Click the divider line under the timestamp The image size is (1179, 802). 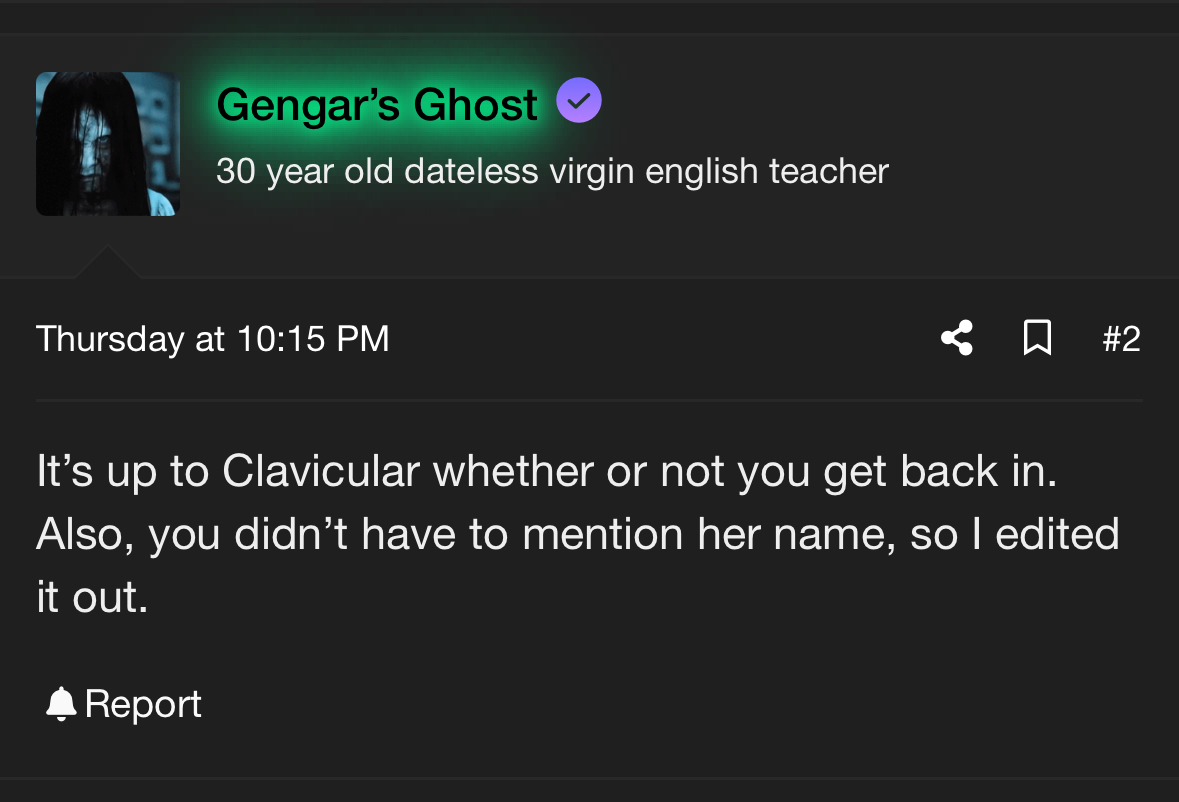[x=589, y=400]
